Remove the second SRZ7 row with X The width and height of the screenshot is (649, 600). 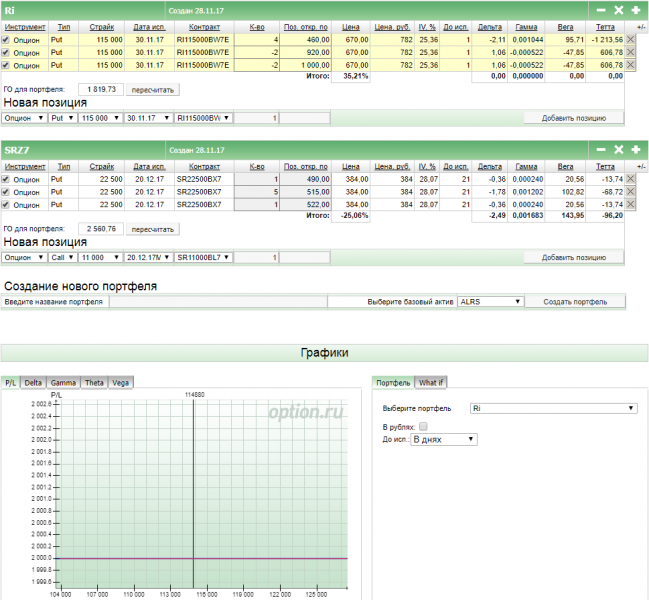[x=631, y=192]
